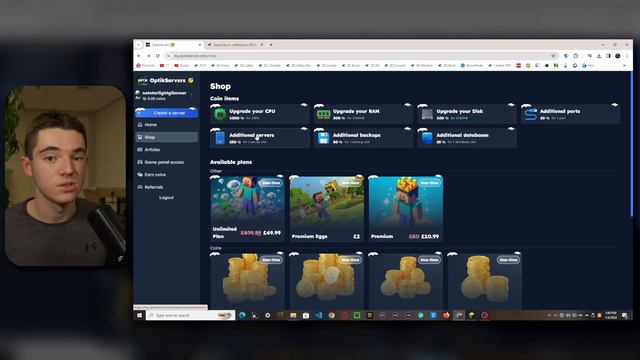Image resolution: width=640 pixels, height=360 pixels.
Task: Open Articles in the sidebar
Action: click(167, 149)
